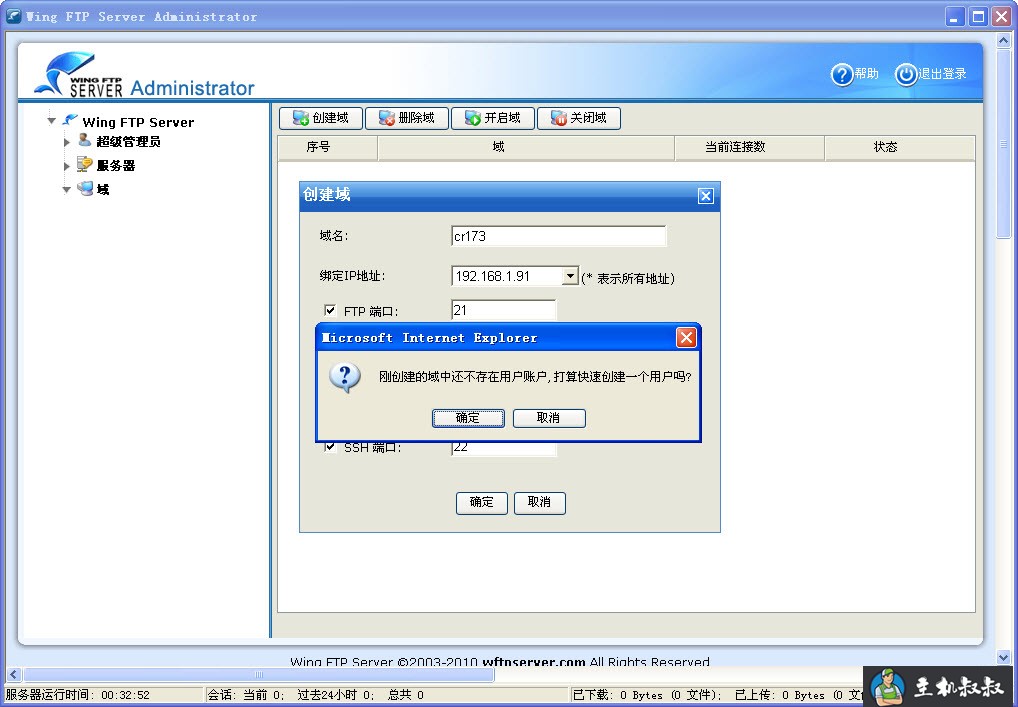The width and height of the screenshot is (1018, 707).
Task: Click the vertical scrollbar up arrow
Action: pos(1003,41)
